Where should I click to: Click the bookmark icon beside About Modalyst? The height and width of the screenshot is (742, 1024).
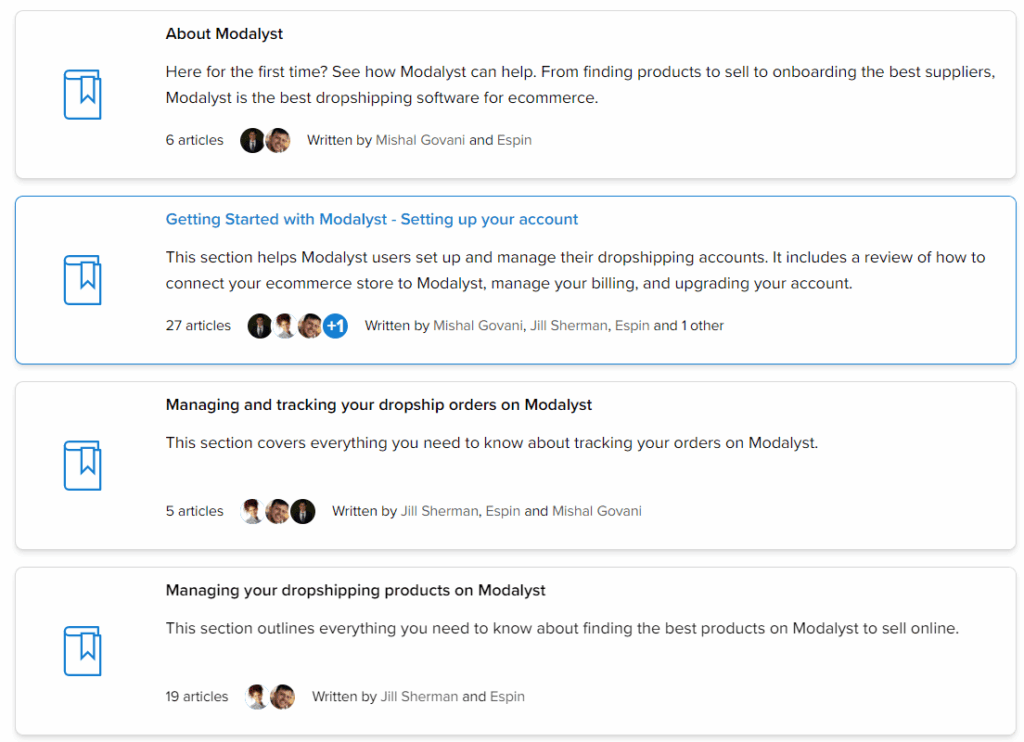(x=82, y=95)
